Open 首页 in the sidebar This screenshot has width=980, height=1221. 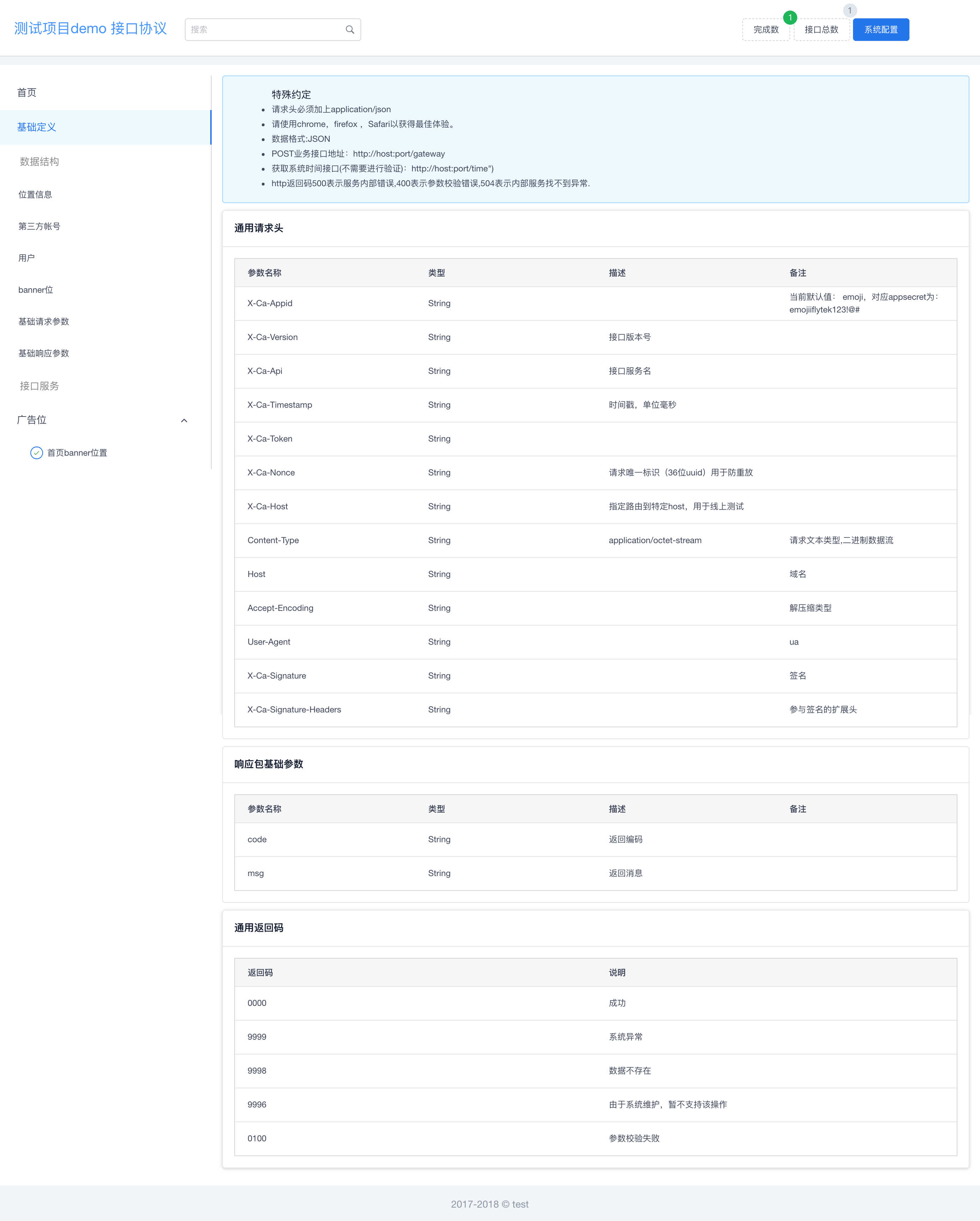[x=26, y=92]
